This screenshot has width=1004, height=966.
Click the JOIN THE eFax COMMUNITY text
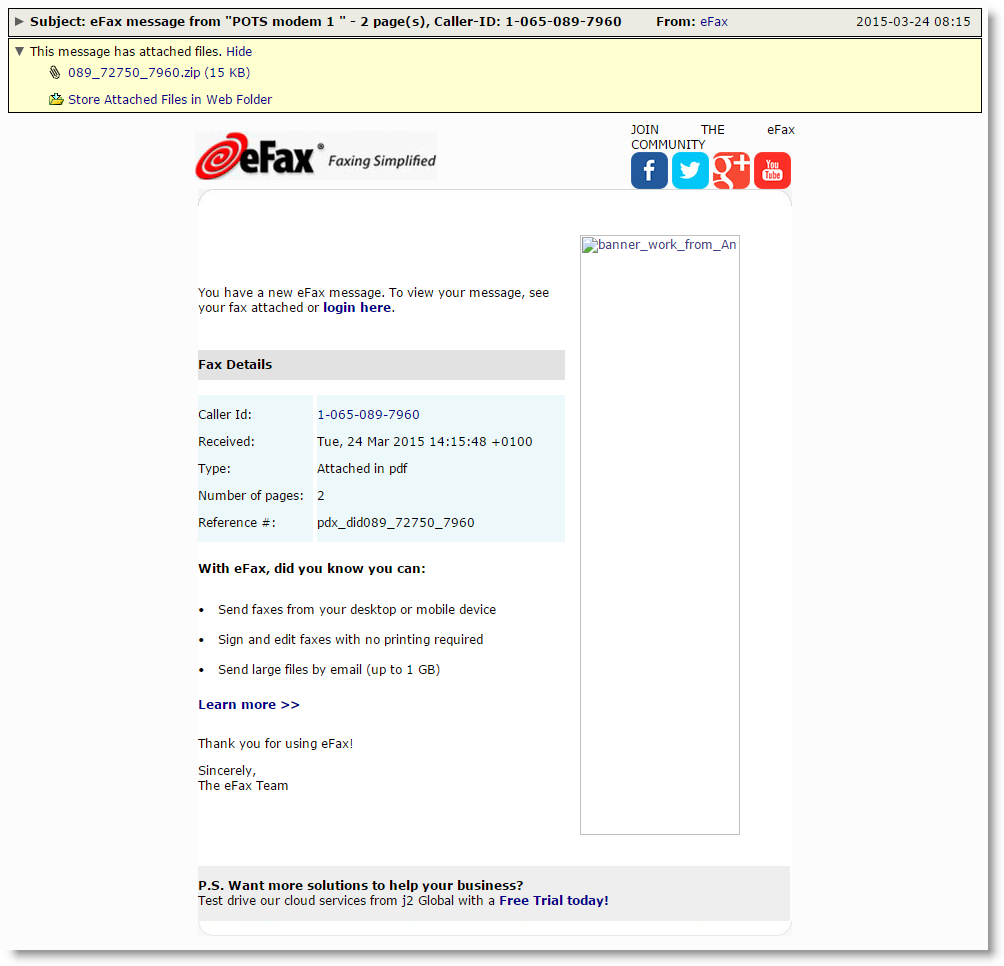(x=712, y=137)
